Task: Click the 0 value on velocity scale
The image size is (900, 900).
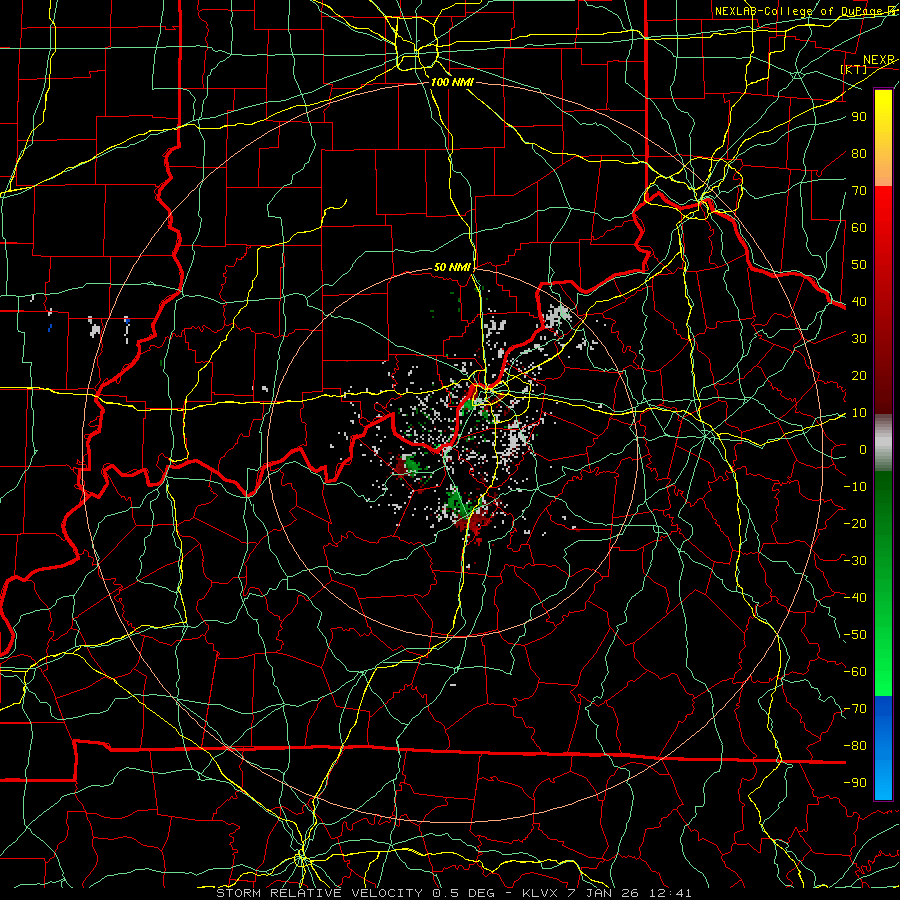Action: (863, 449)
